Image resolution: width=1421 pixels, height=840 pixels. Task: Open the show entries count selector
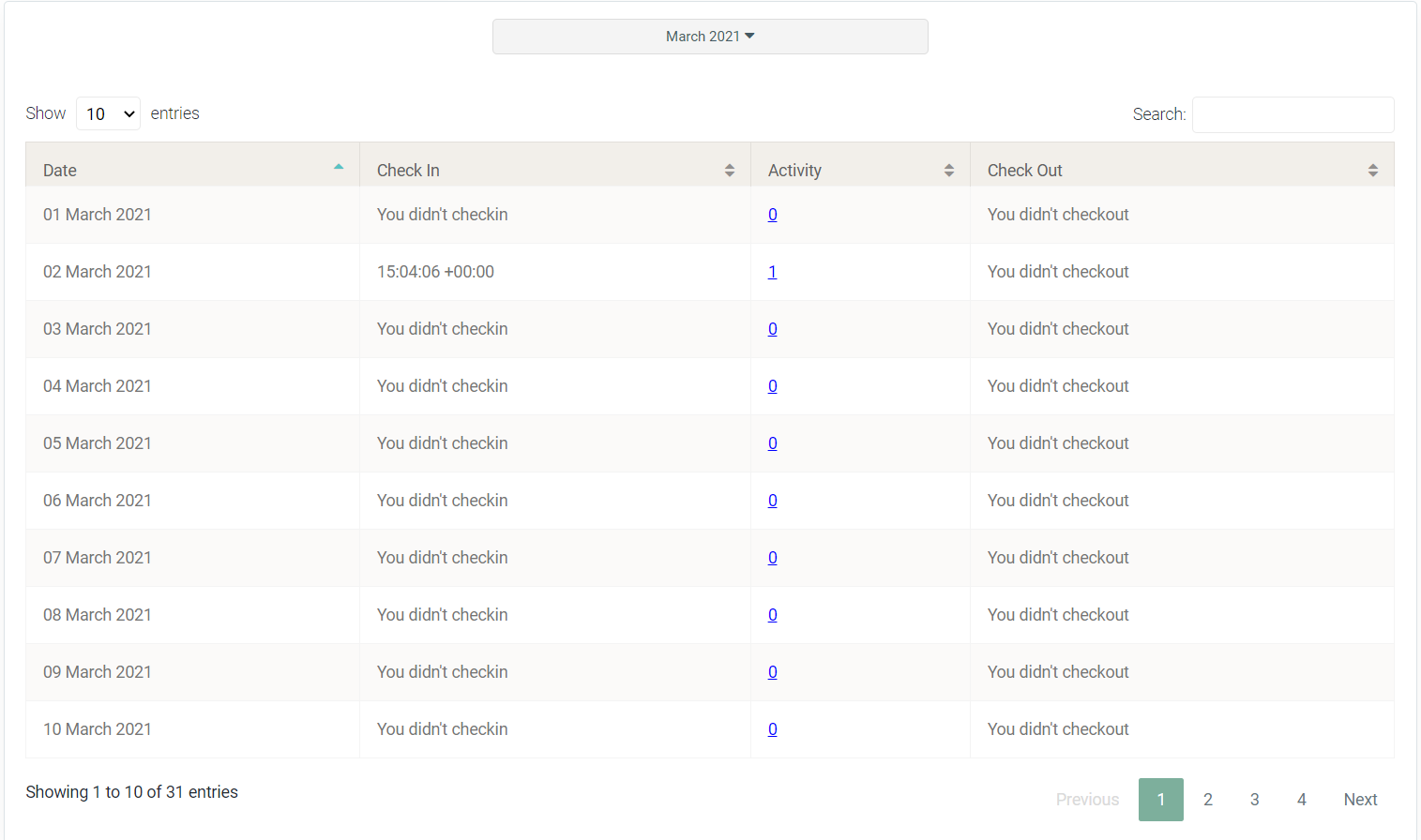click(108, 113)
